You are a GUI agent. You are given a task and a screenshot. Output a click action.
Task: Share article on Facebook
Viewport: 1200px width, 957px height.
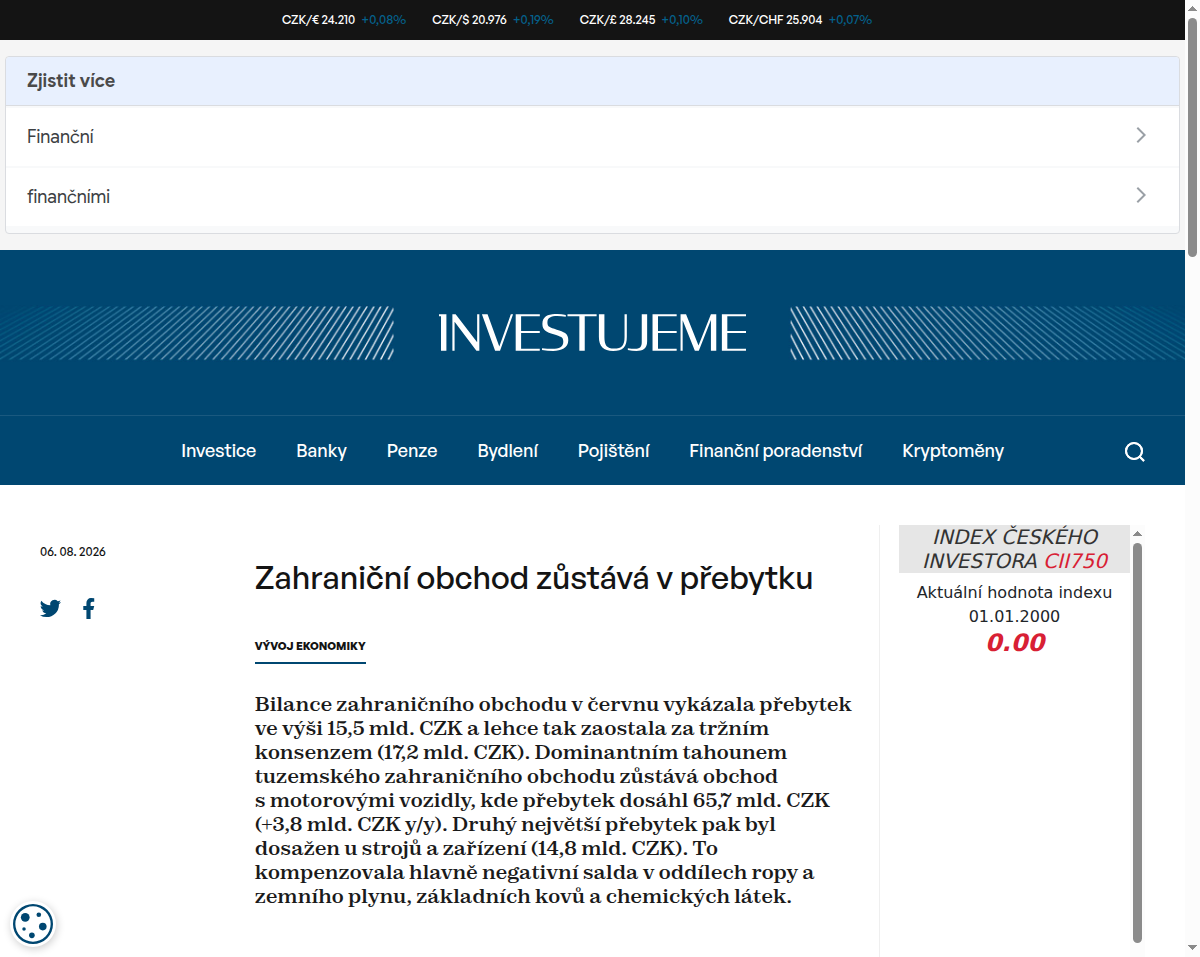[89, 608]
